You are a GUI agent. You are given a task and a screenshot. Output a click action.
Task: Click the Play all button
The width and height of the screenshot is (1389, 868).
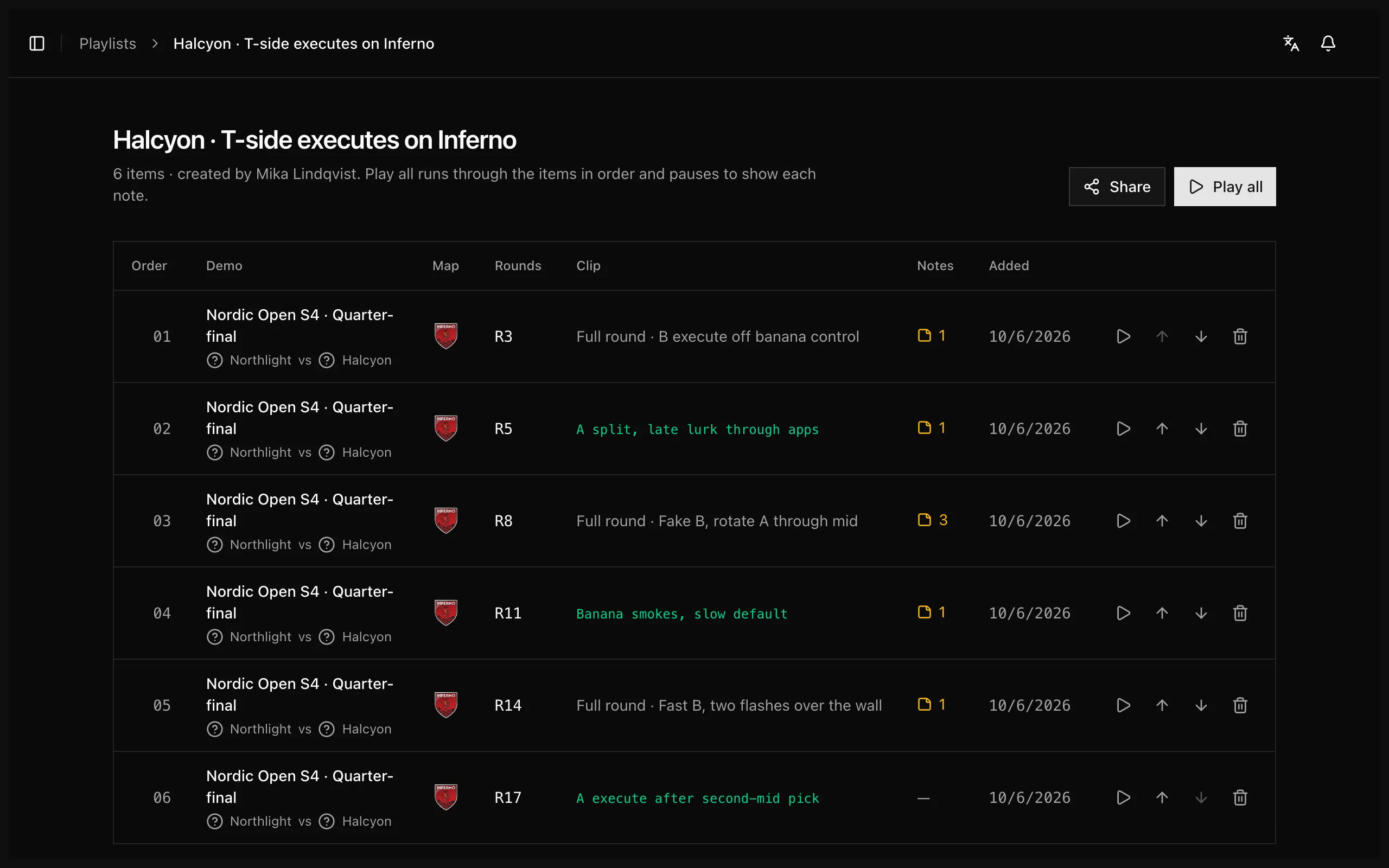point(1224,187)
